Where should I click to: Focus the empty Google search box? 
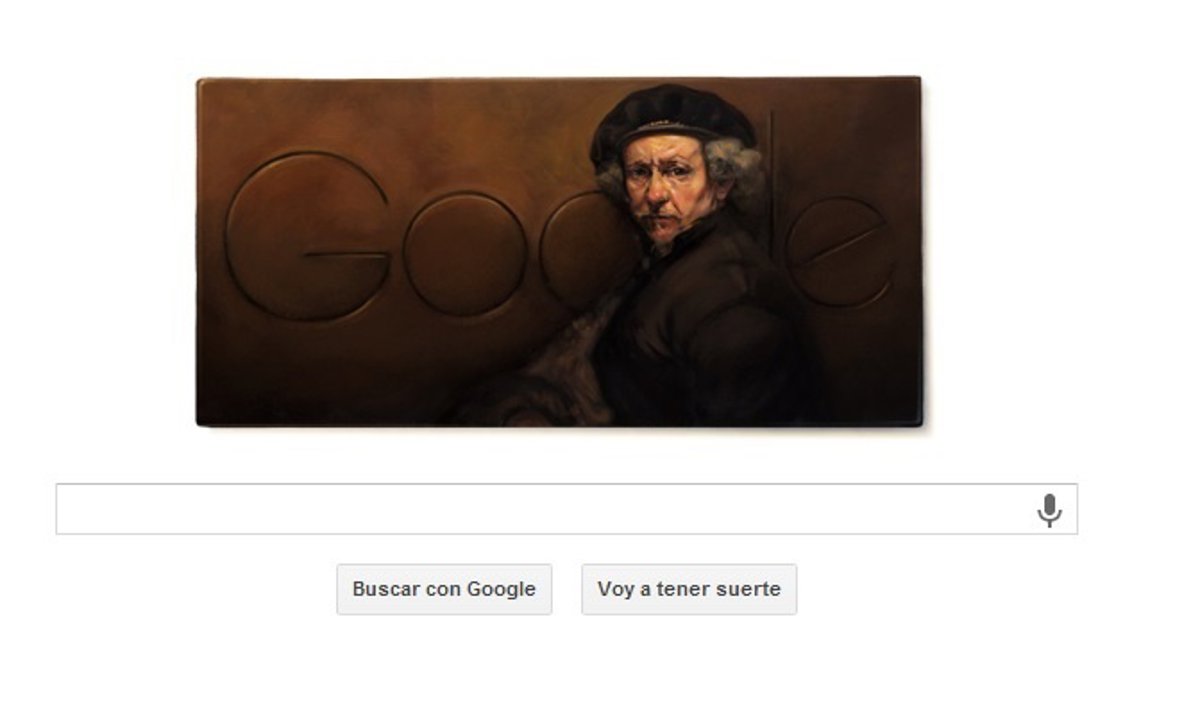566,509
